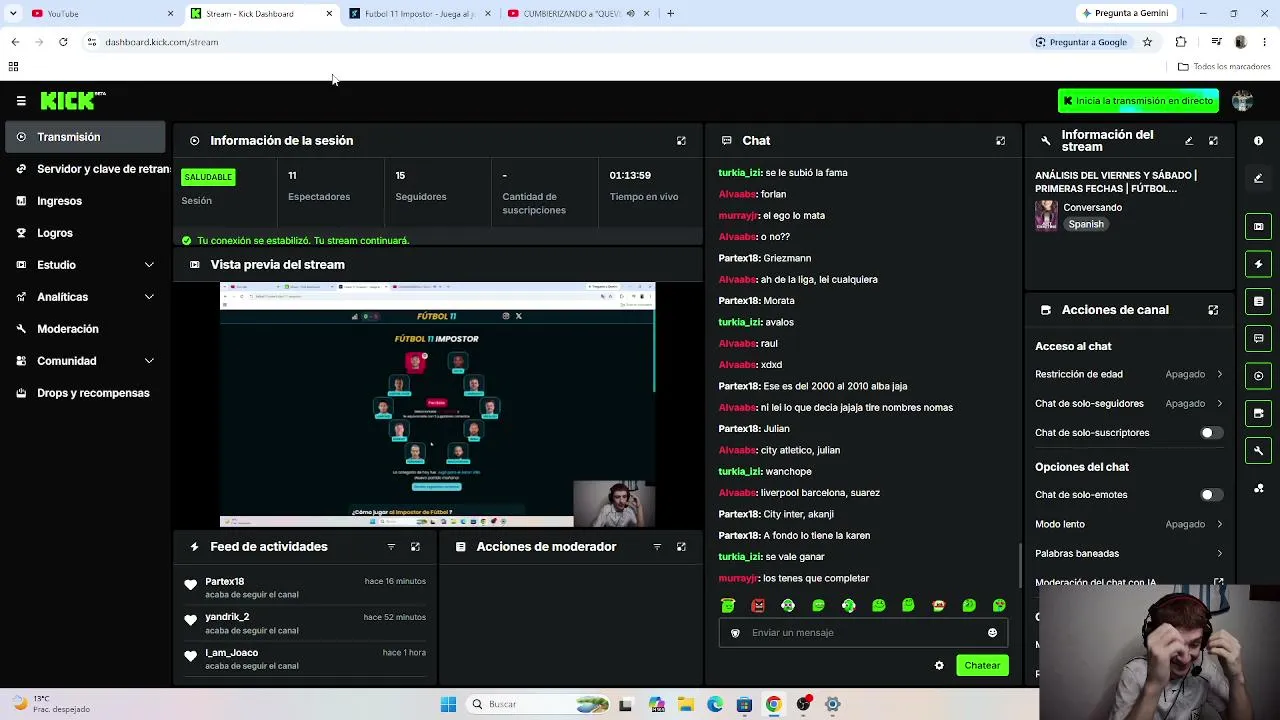Bookmark this page with the star icon
The width and height of the screenshot is (1280, 720).
tap(1147, 42)
